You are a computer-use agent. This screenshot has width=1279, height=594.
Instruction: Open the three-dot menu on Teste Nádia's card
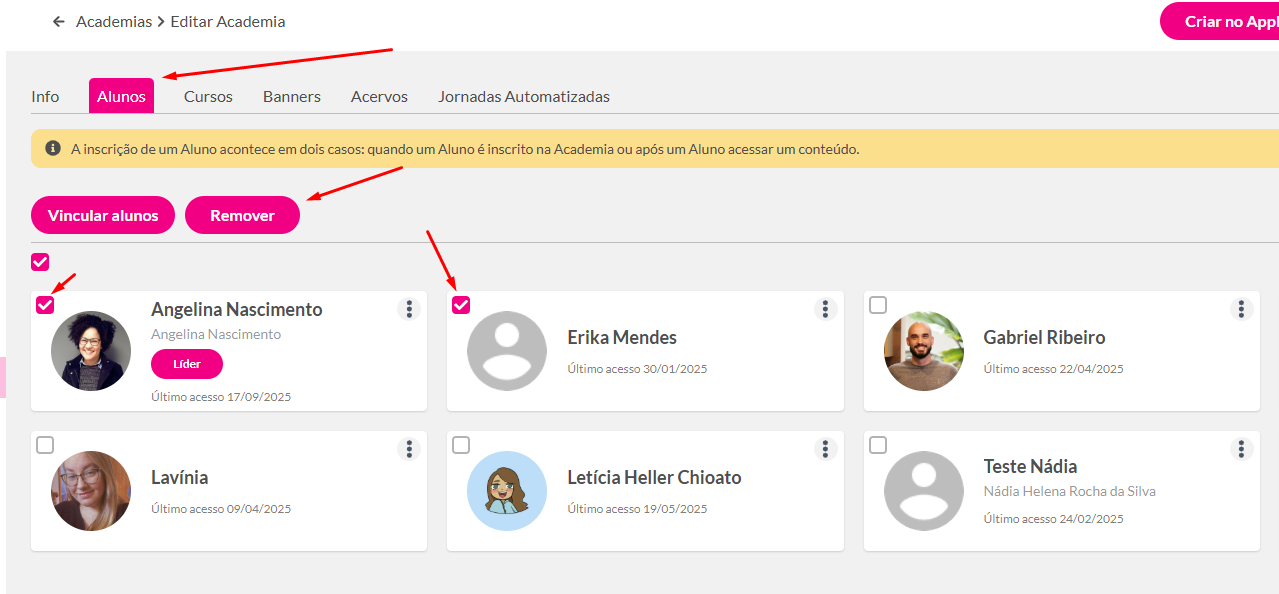click(x=1241, y=449)
